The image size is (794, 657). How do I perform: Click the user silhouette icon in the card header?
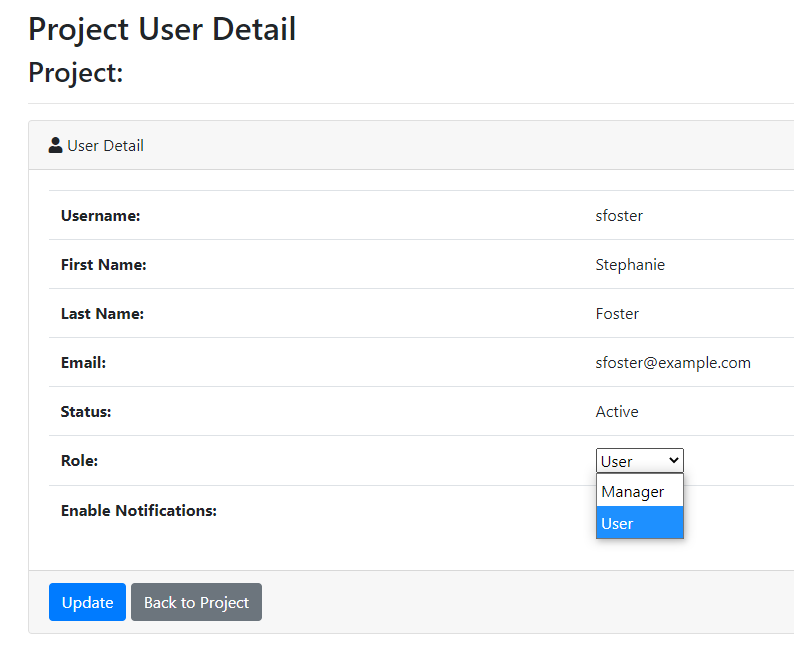tap(55, 145)
